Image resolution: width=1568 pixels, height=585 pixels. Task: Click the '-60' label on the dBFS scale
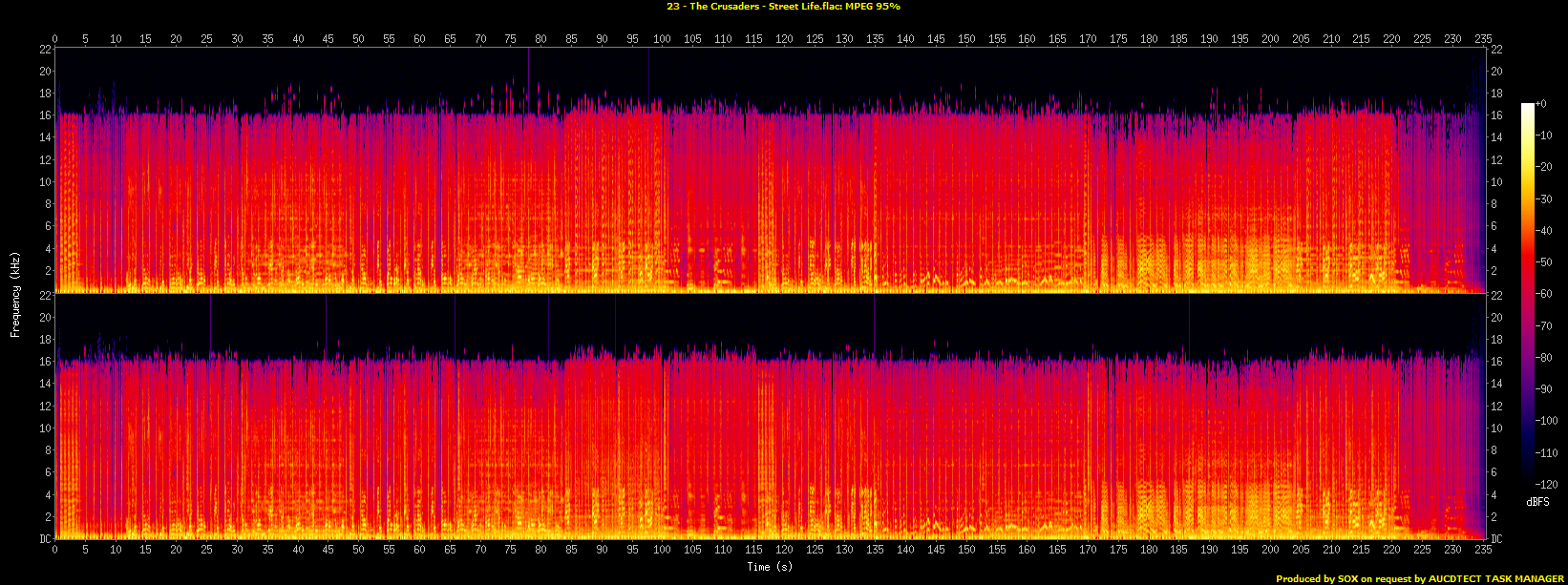point(1544,294)
